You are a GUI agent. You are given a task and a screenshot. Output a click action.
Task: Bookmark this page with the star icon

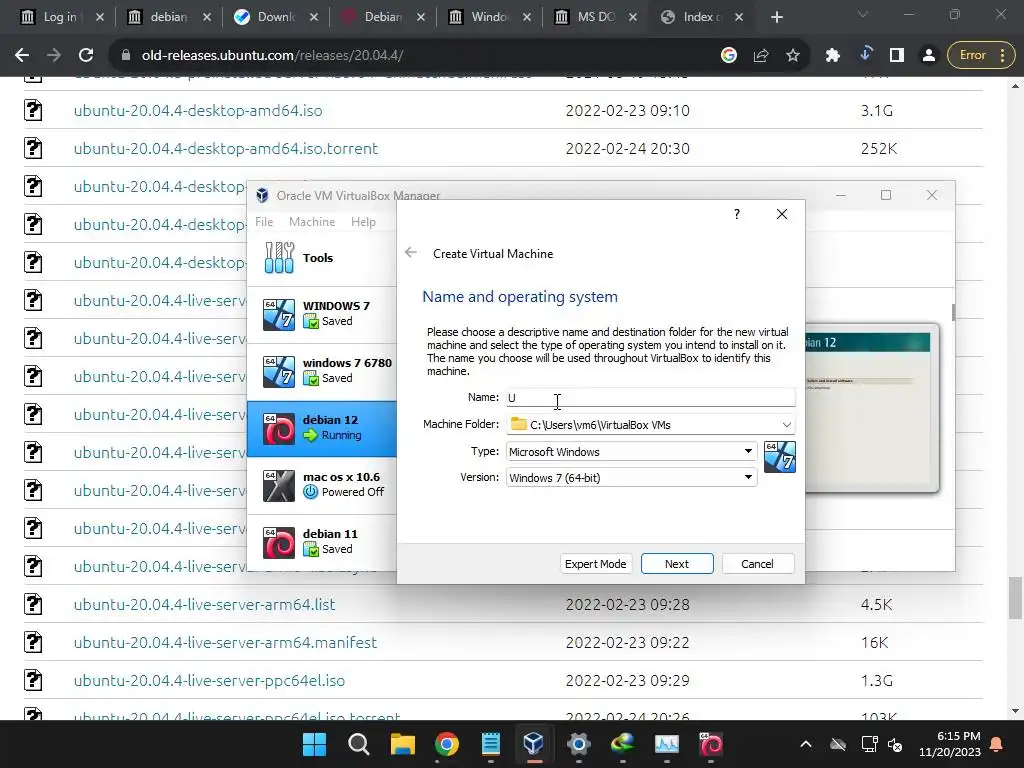[793, 56]
